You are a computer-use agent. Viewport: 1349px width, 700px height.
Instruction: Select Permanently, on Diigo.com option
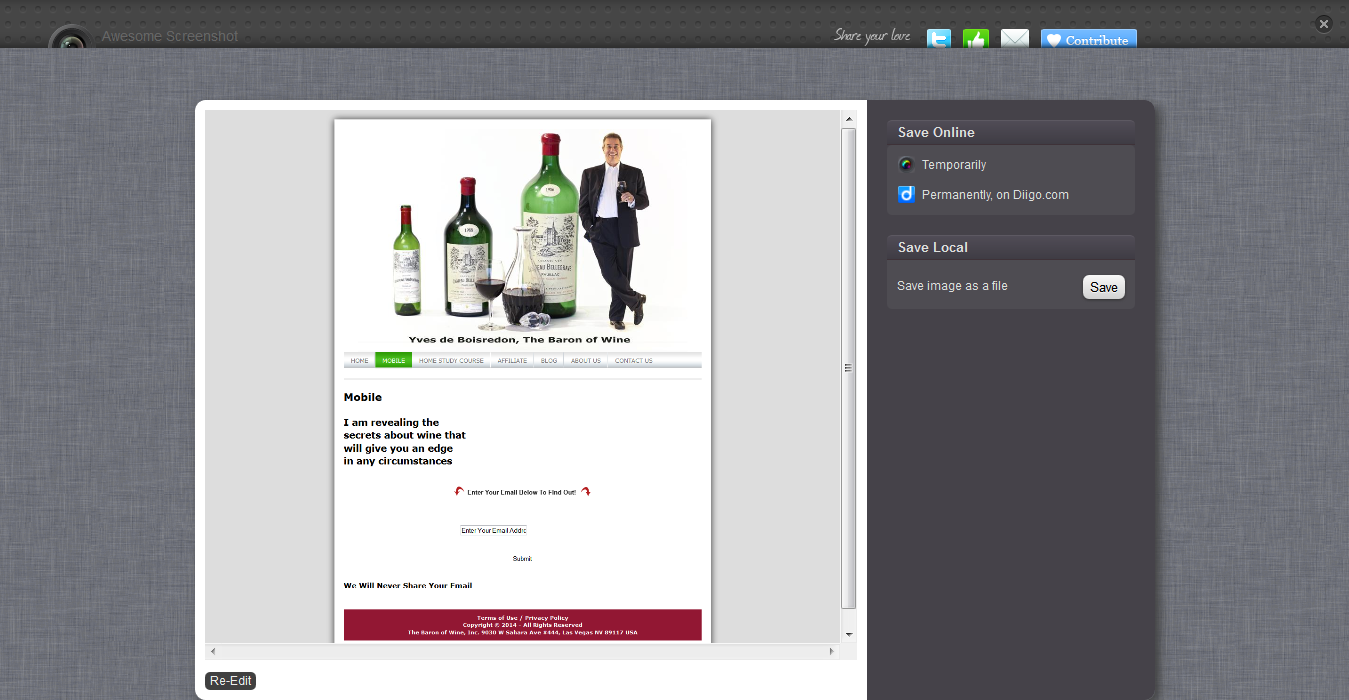click(x=995, y=195)
